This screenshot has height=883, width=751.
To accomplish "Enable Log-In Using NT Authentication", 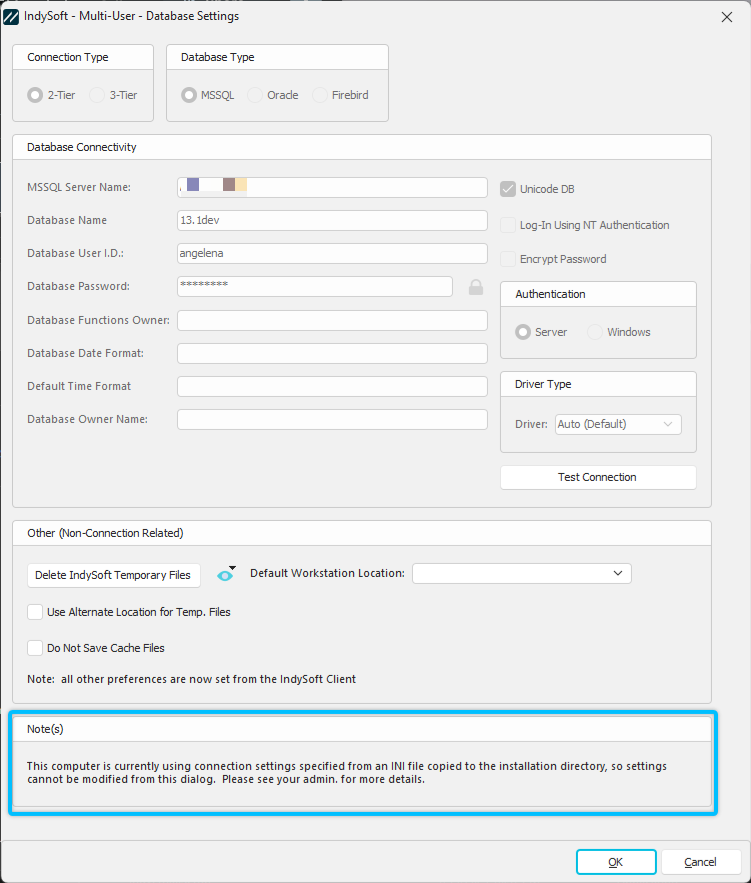I will tap(508, 225).
